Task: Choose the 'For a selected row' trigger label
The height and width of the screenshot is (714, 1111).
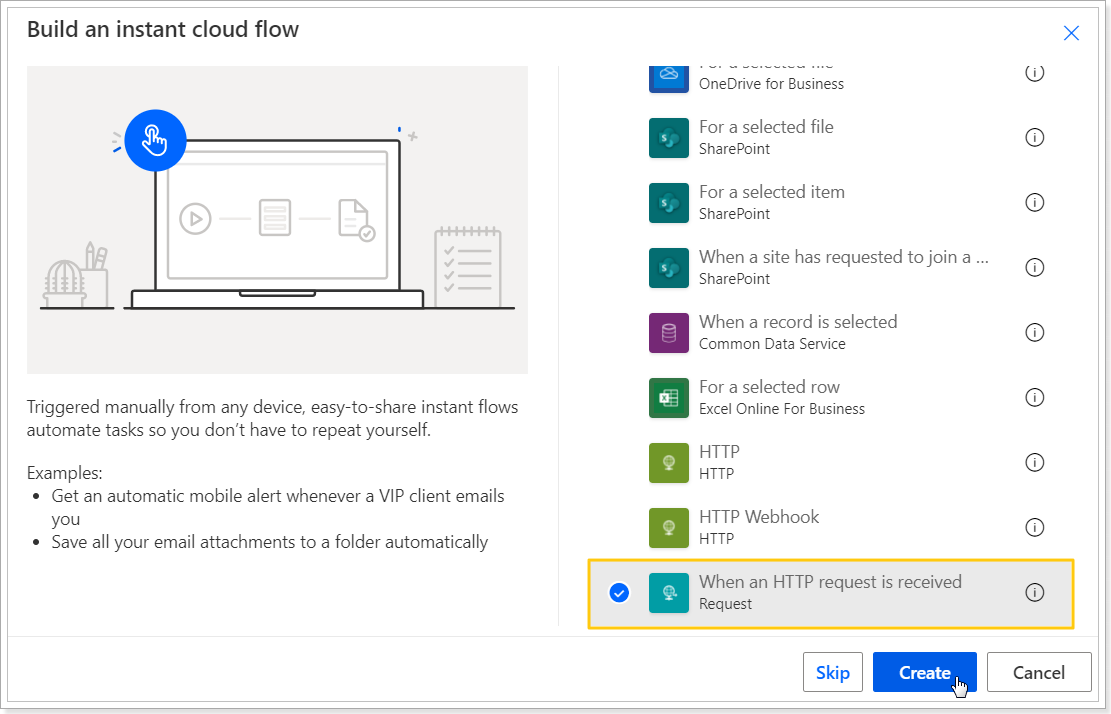Action: 769,387
